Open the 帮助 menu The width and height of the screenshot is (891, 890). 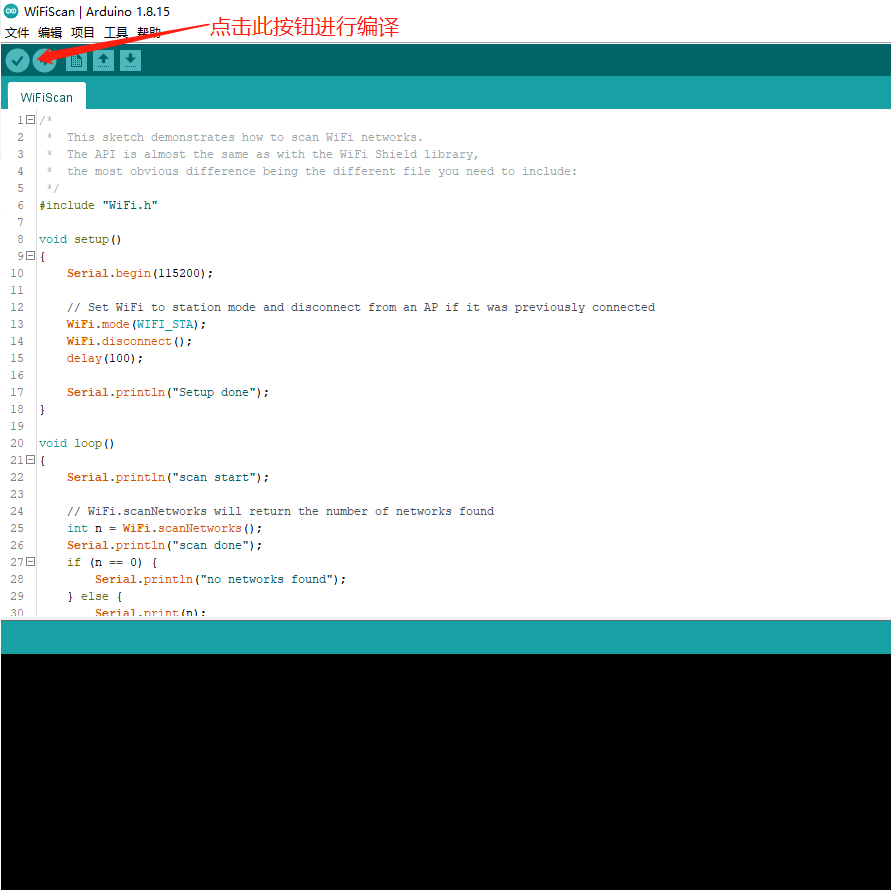(x=148, y=32)
